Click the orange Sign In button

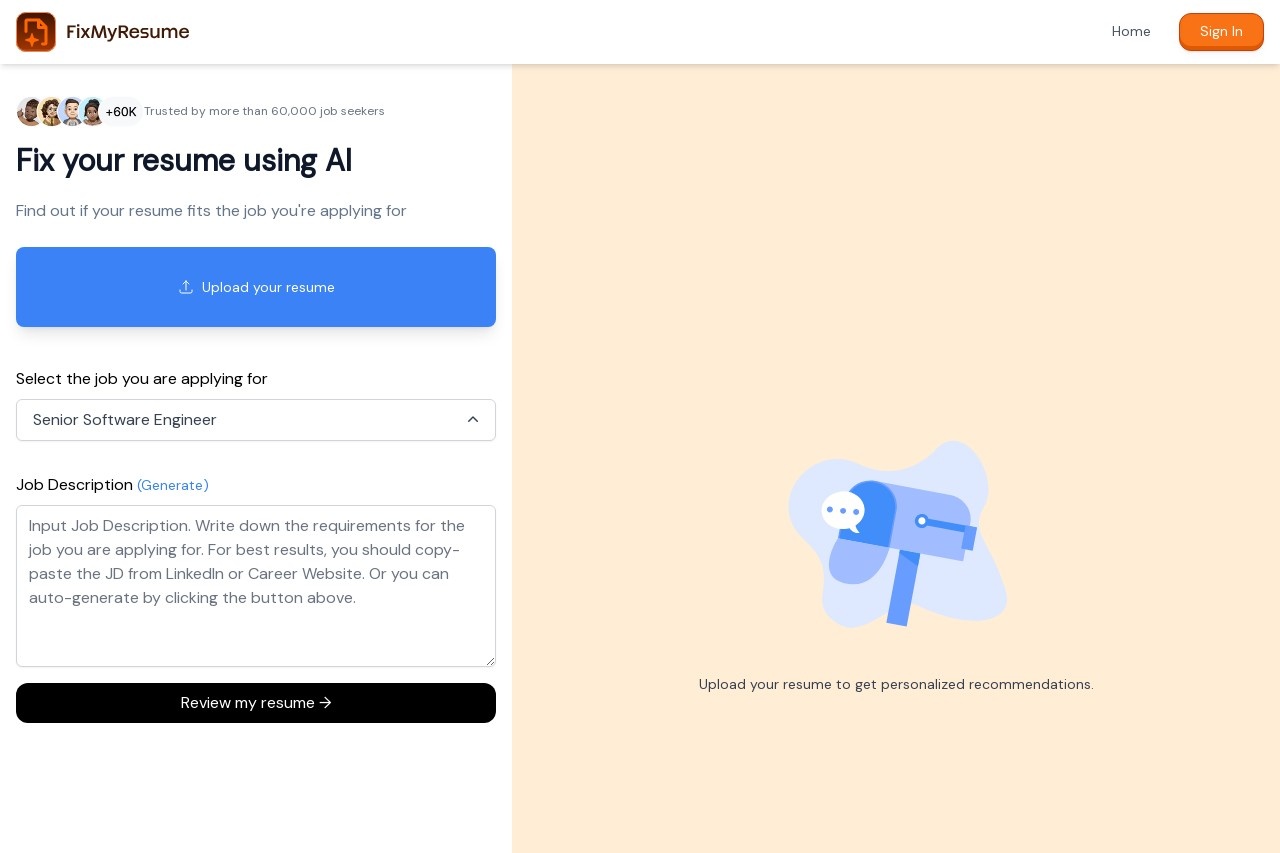click(x=1221, y=32)
